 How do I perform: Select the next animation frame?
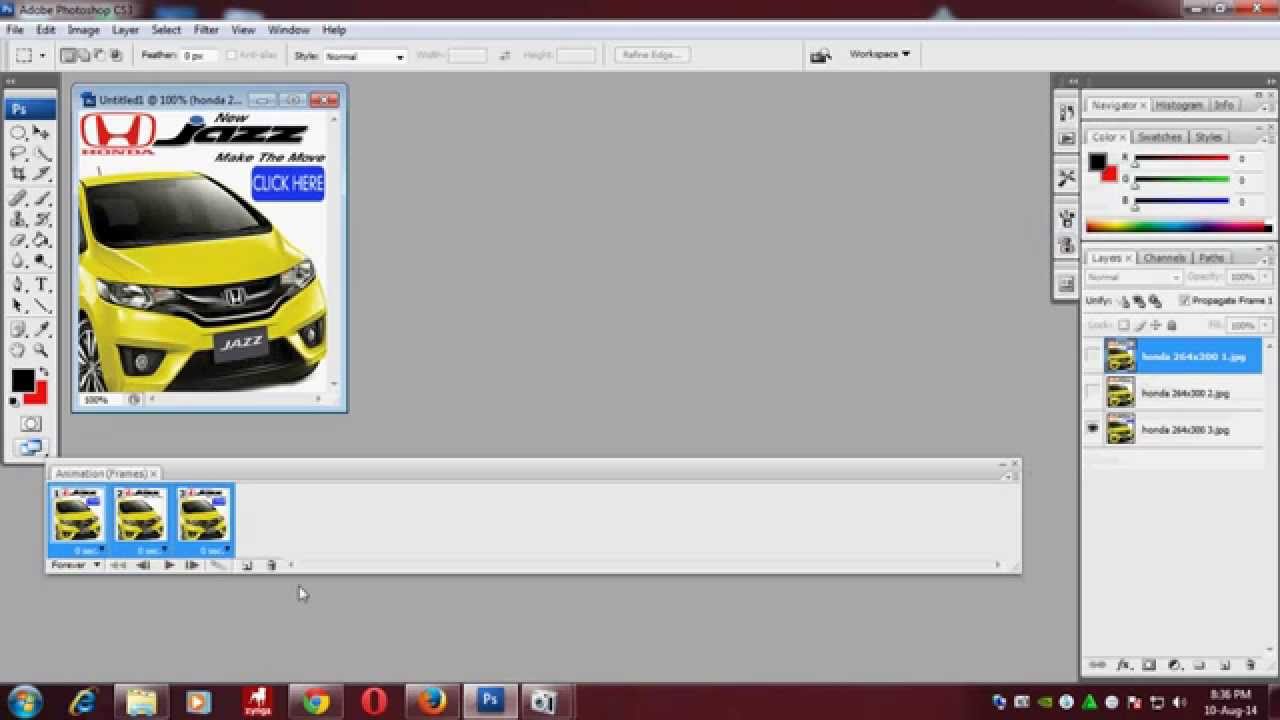(x=192, y=565)
